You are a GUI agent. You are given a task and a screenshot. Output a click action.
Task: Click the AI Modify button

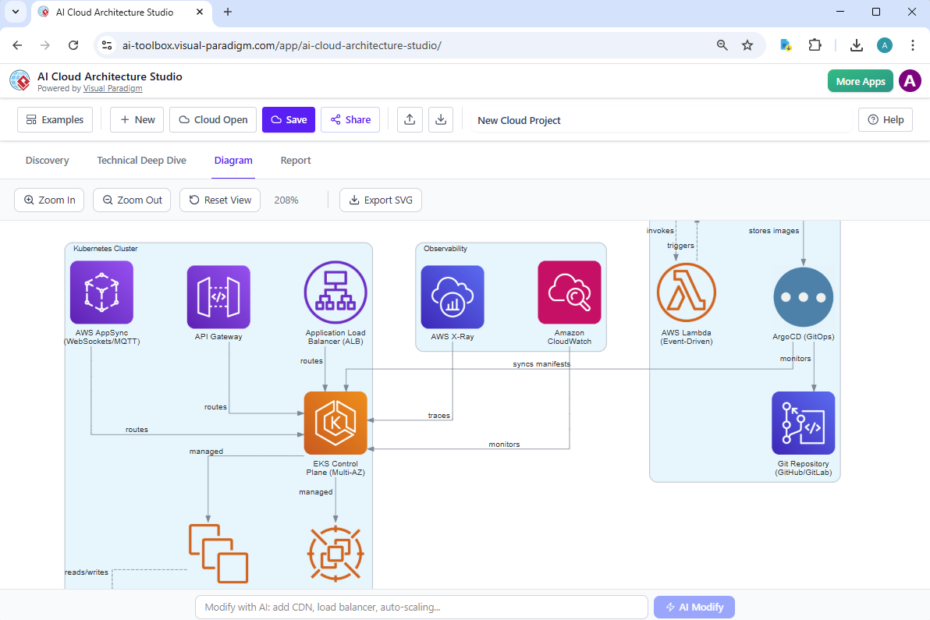click(694, 607)
